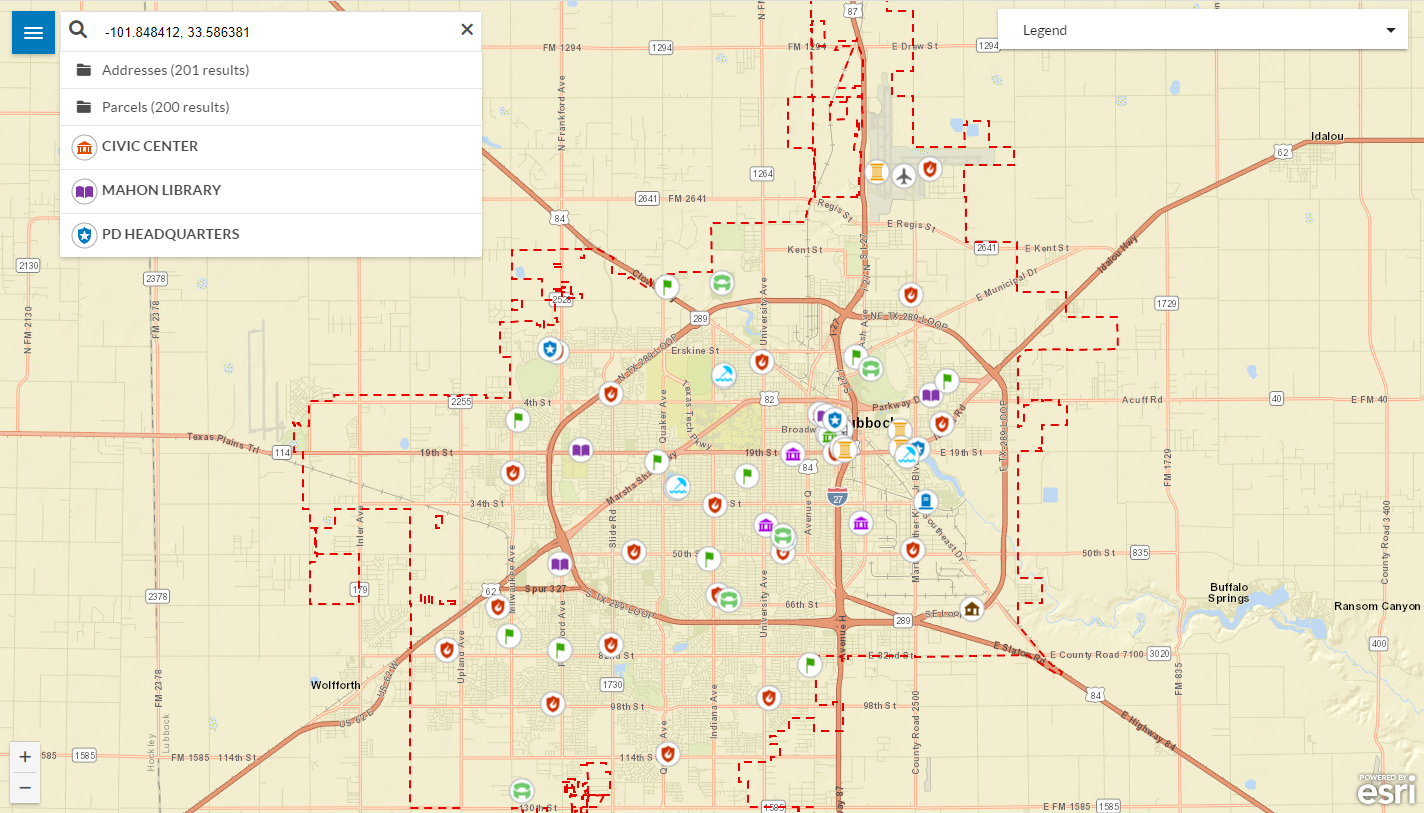This screenshot has width=1424, height=813.
Task: Click the airplane airport marker
Action: tap(904, 176)
